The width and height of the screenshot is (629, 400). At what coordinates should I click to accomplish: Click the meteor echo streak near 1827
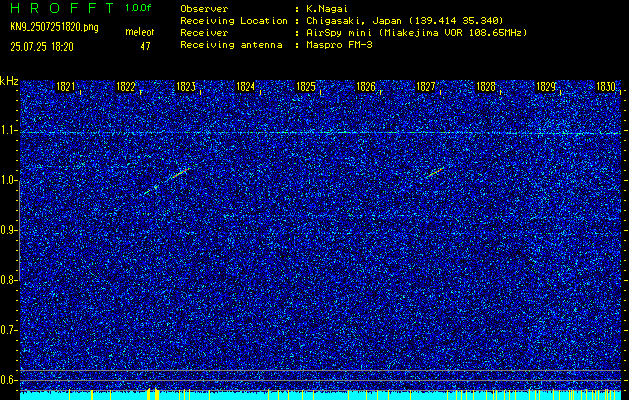434,173
